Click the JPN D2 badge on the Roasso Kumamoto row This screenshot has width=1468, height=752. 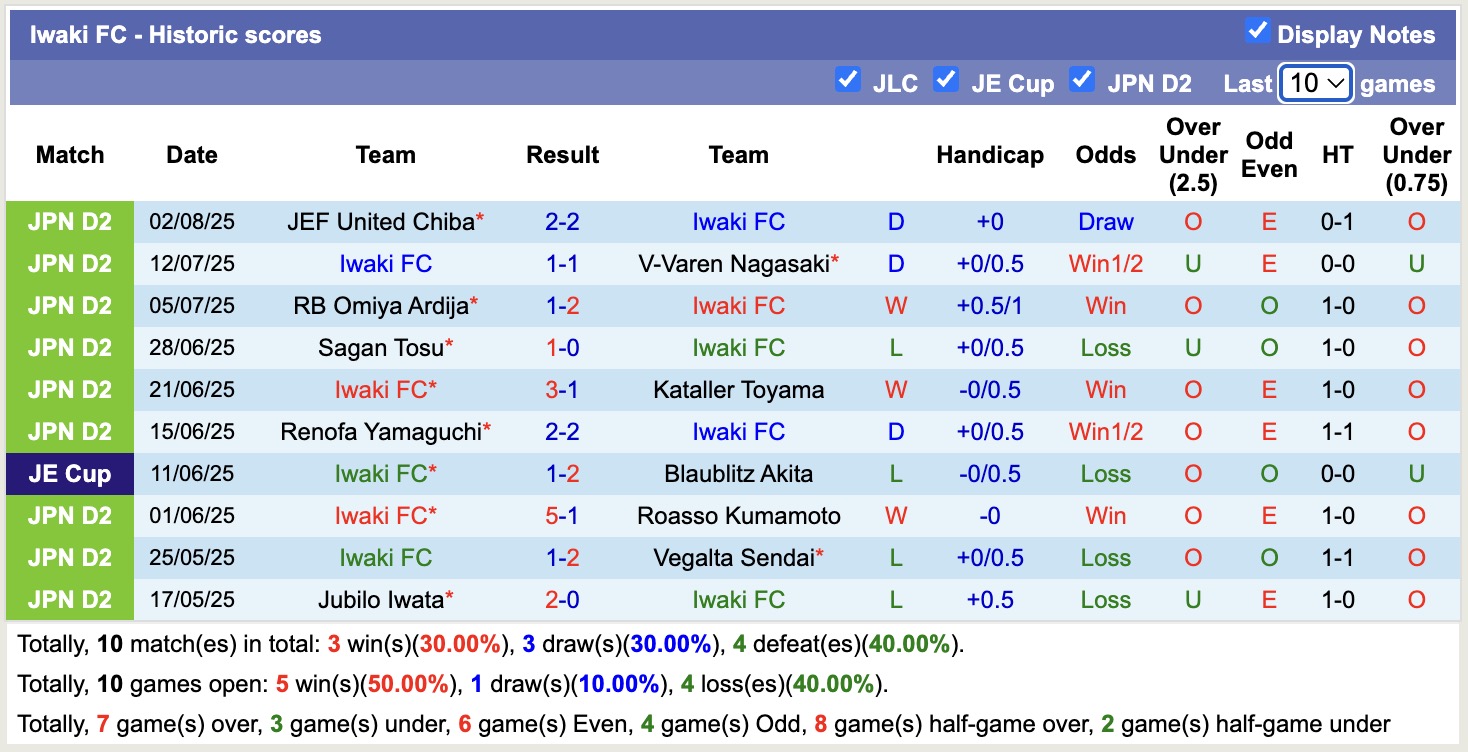pyautogui.click(x=69, y=515)
